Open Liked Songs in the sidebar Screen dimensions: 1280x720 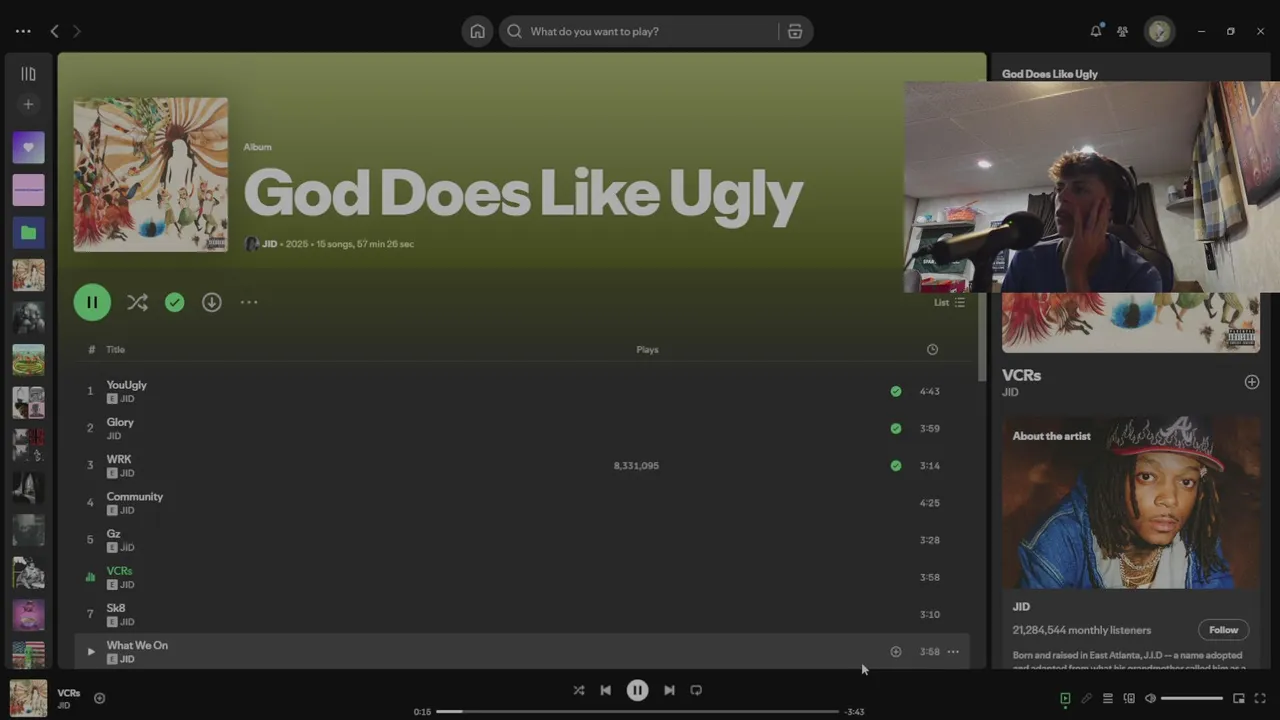coord(28,147)
